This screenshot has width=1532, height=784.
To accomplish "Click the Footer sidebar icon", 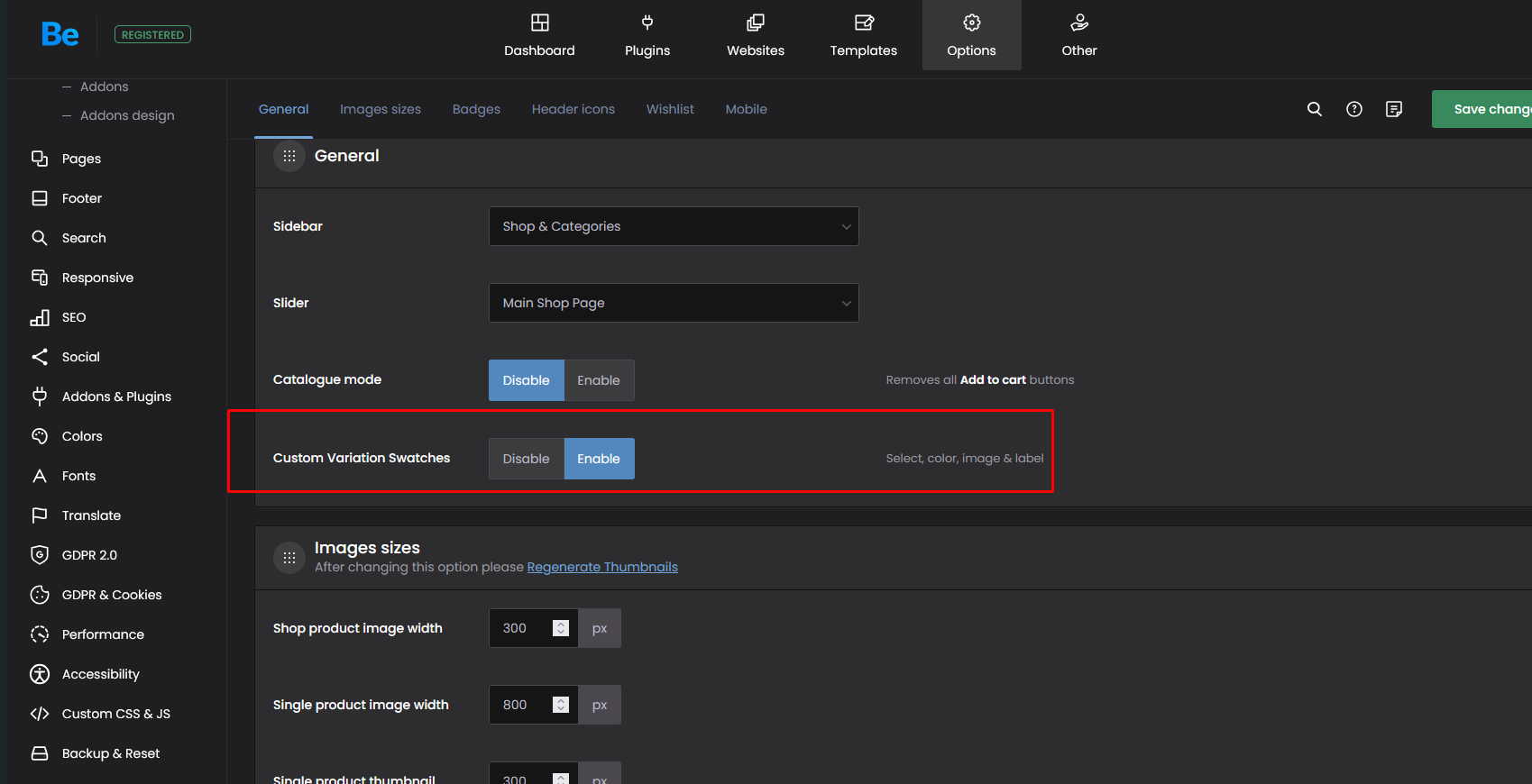I will click(x=40, y=198).
